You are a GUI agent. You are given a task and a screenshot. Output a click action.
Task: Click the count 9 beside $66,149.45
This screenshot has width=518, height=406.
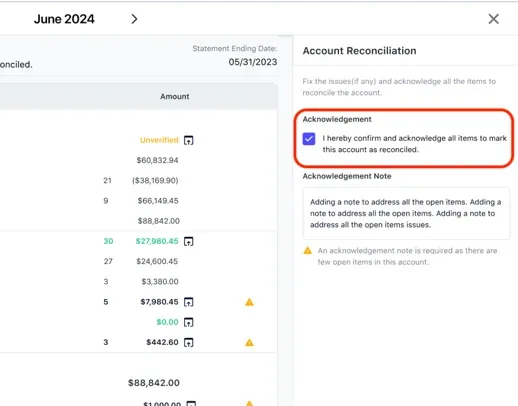pyautogui.click(x=106, y=201)
